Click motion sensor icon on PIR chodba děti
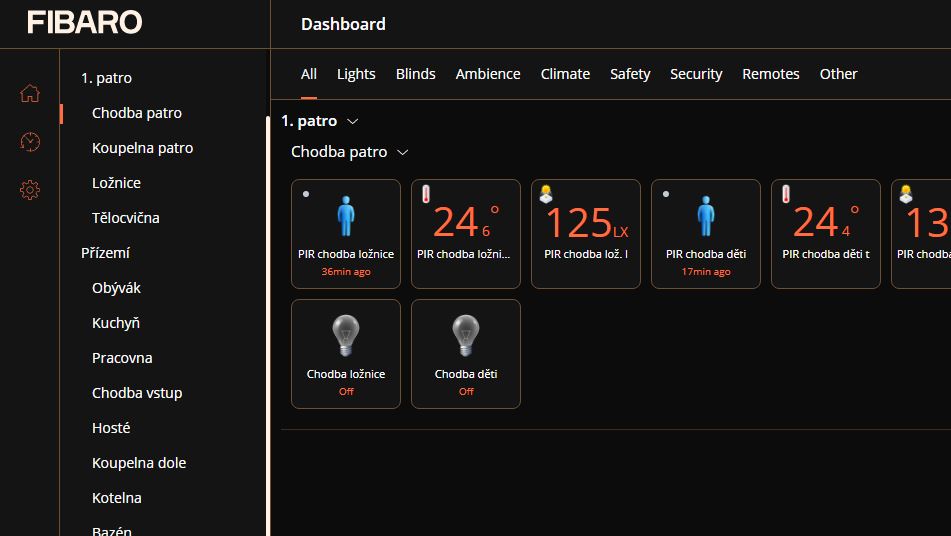The width and height of the screenshot is (951, 536). [x=705, y=216]
